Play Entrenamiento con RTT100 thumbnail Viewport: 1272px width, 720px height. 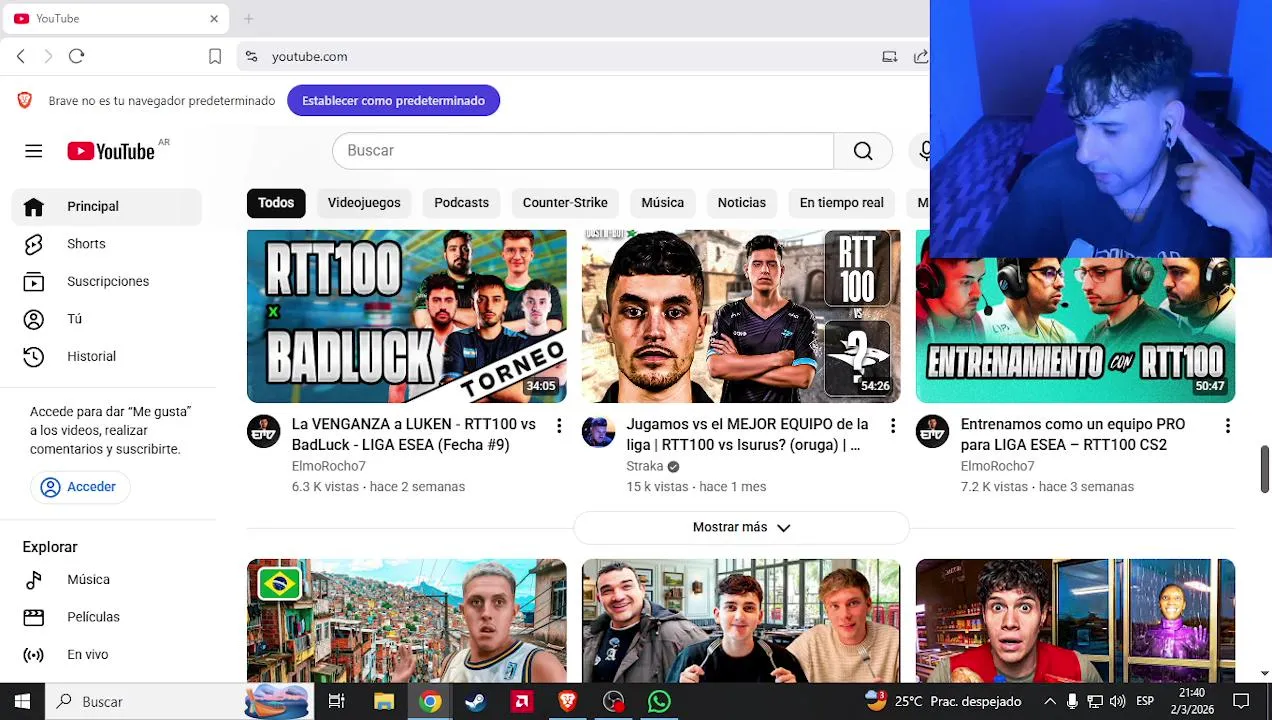click(1076, 330)
